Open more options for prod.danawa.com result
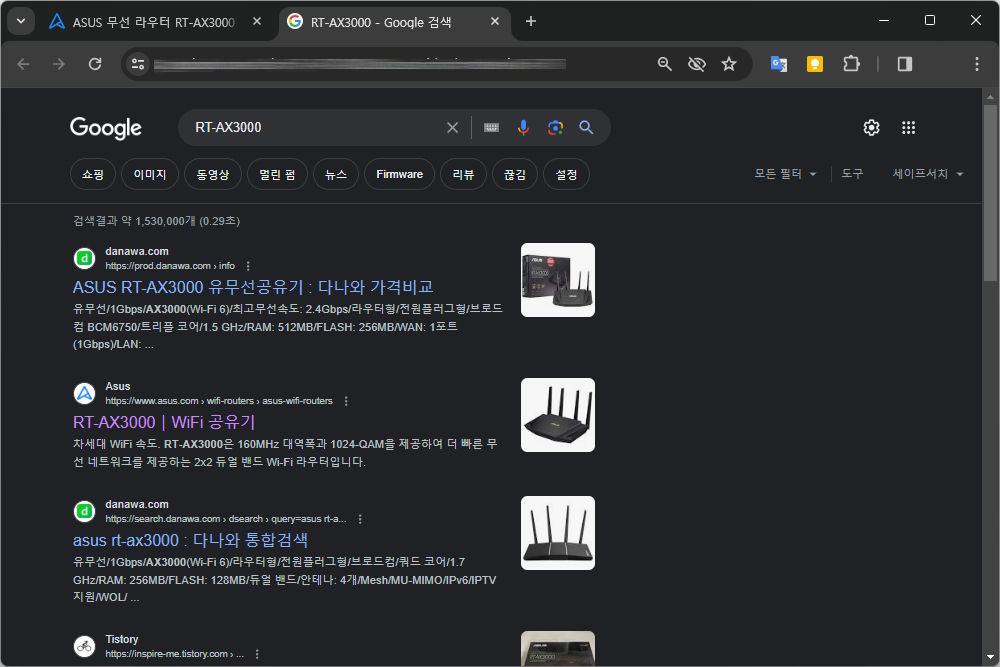Viewport: 1000px width, 667px height. (x=248, y=266)
